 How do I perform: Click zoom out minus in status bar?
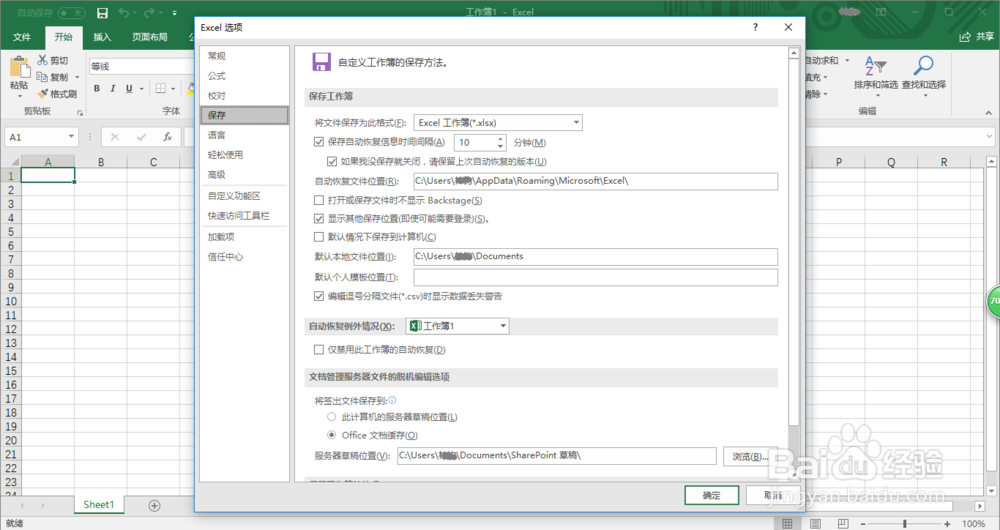[x=864, y=524]
